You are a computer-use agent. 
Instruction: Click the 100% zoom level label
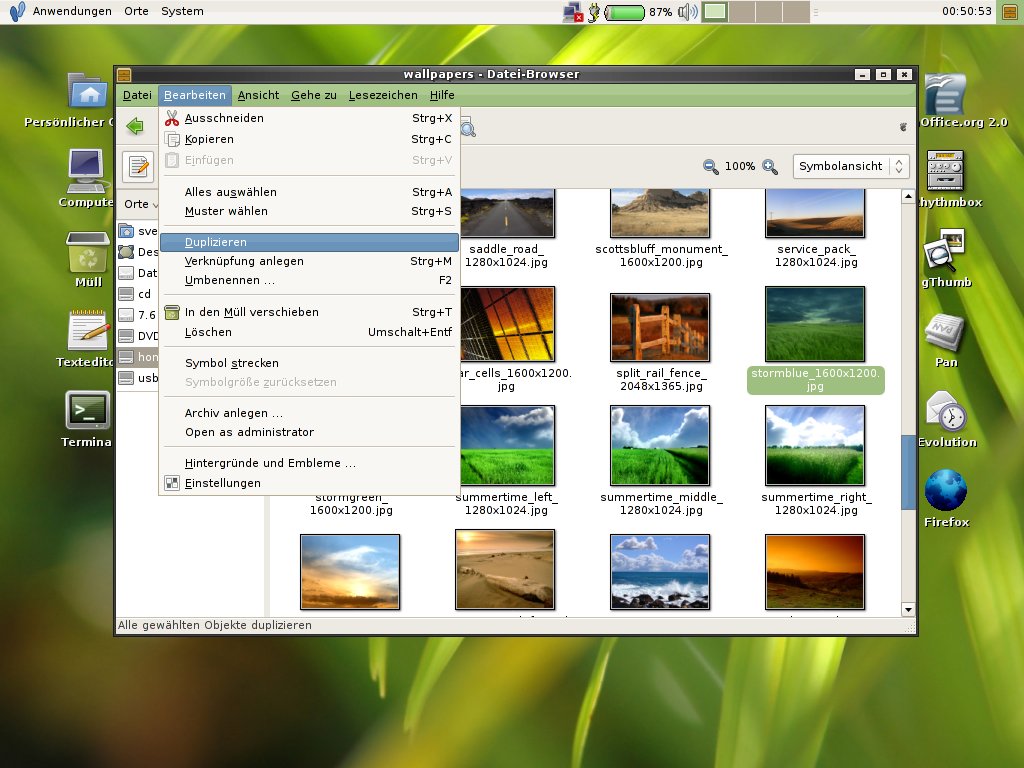(740, 167)
